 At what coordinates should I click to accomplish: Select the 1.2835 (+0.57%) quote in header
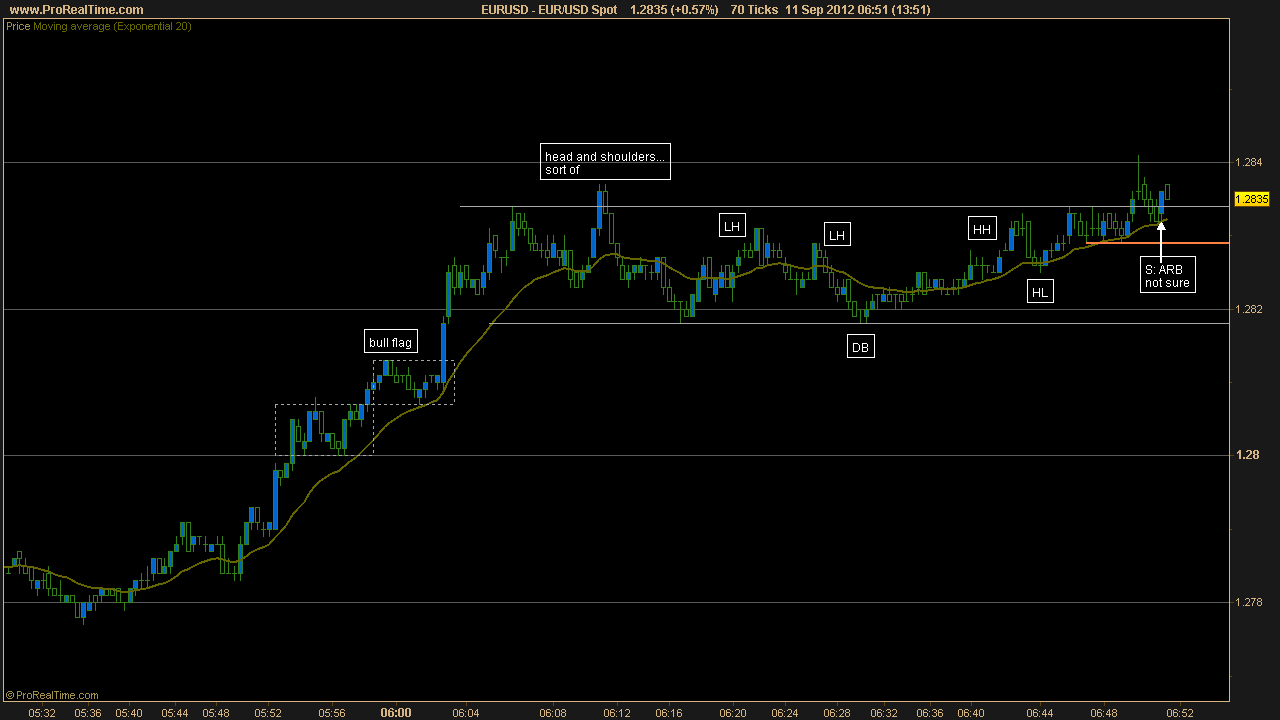tap(674, 10)
